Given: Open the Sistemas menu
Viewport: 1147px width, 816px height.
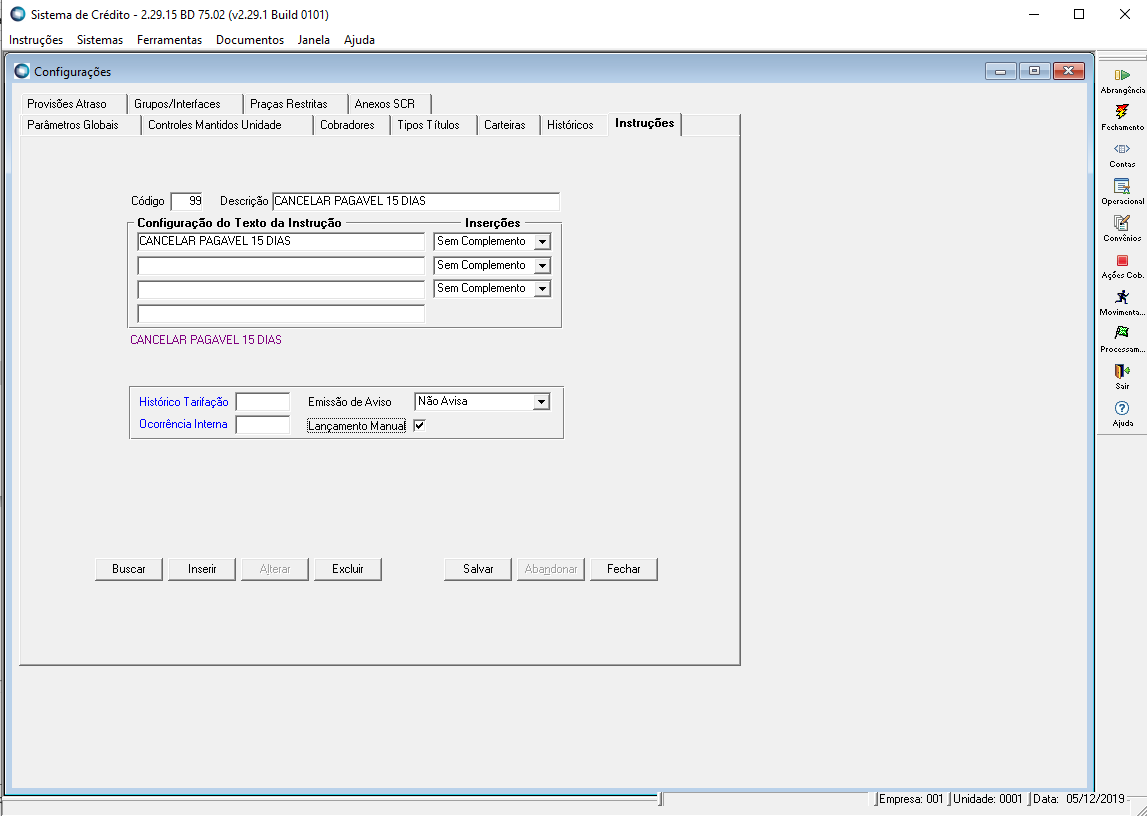Looking at the screenshot, I should pyautogui.click(x=100, y=39).
